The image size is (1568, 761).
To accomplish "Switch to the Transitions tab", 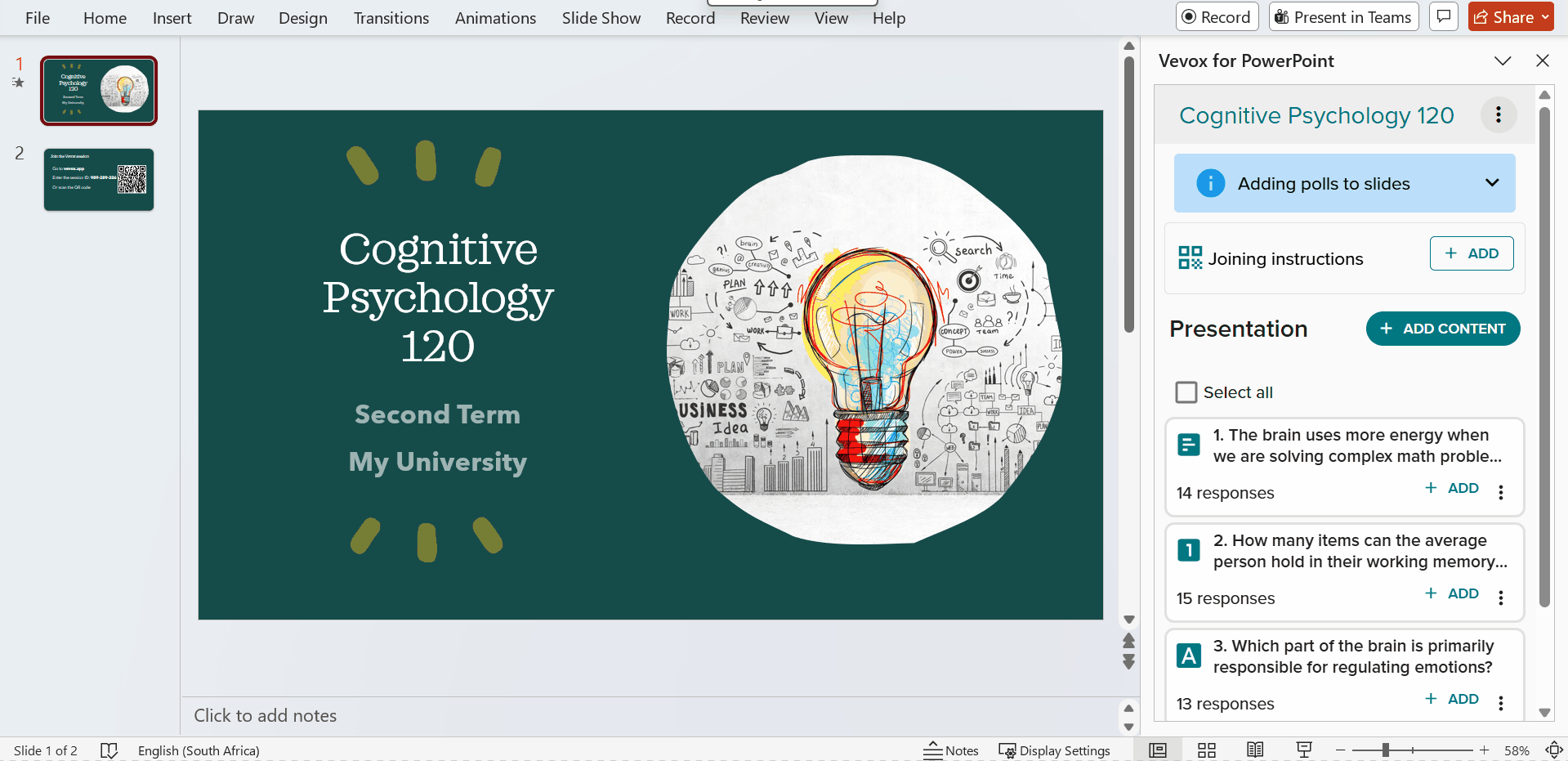I will (391, 18).
